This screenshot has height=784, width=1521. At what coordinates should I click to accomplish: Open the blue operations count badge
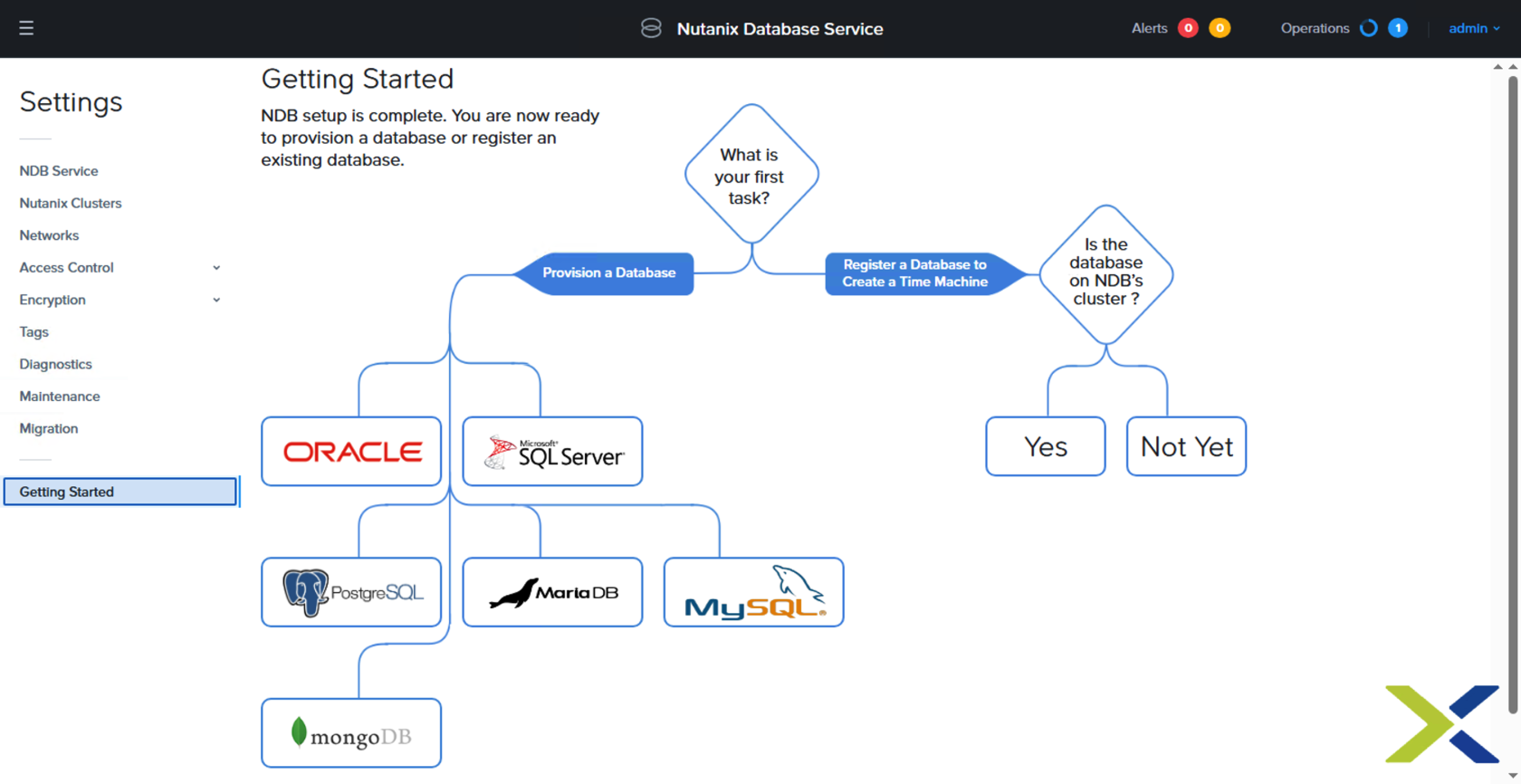point(1398,28)
